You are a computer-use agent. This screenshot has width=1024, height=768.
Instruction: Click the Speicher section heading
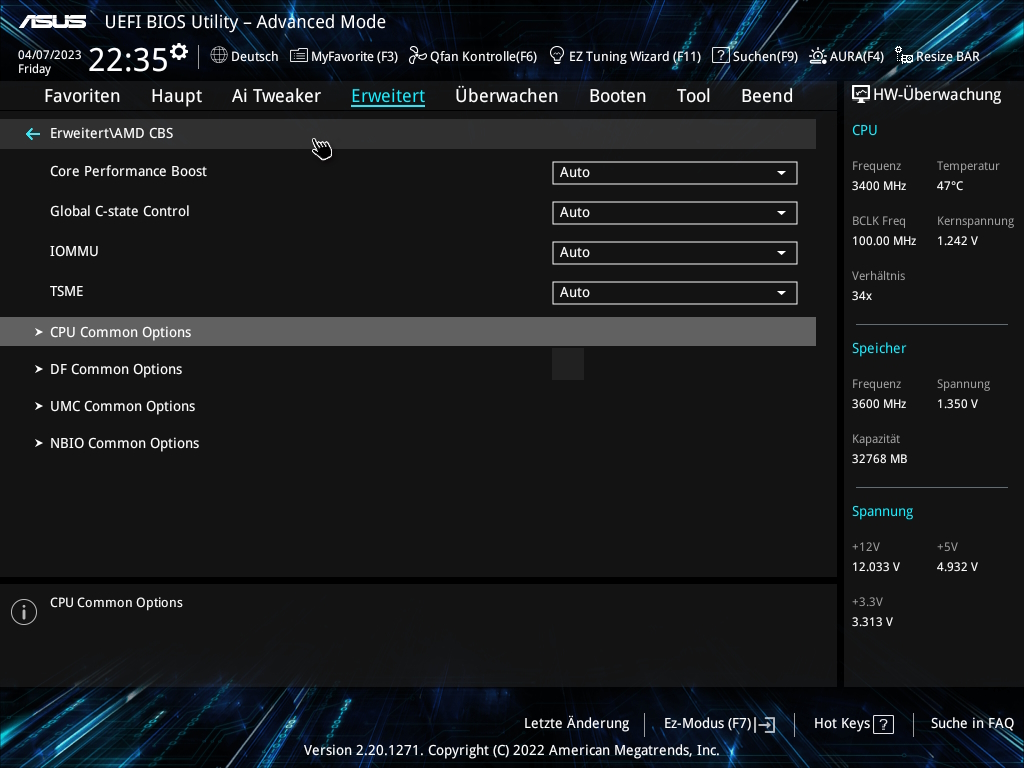(878, 348)
